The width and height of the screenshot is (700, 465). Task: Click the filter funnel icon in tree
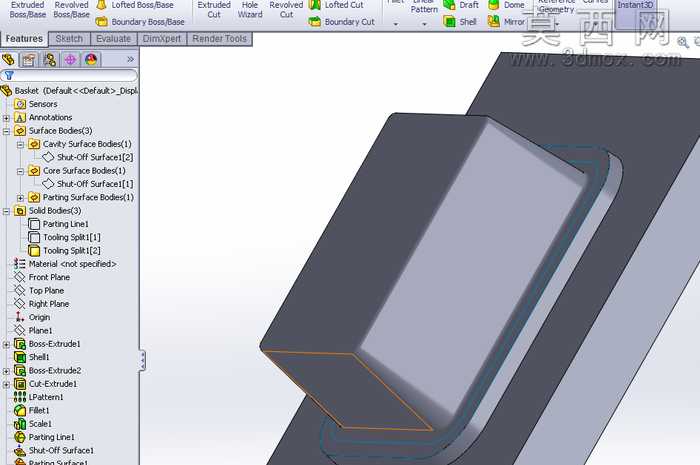tap(9, 75)
